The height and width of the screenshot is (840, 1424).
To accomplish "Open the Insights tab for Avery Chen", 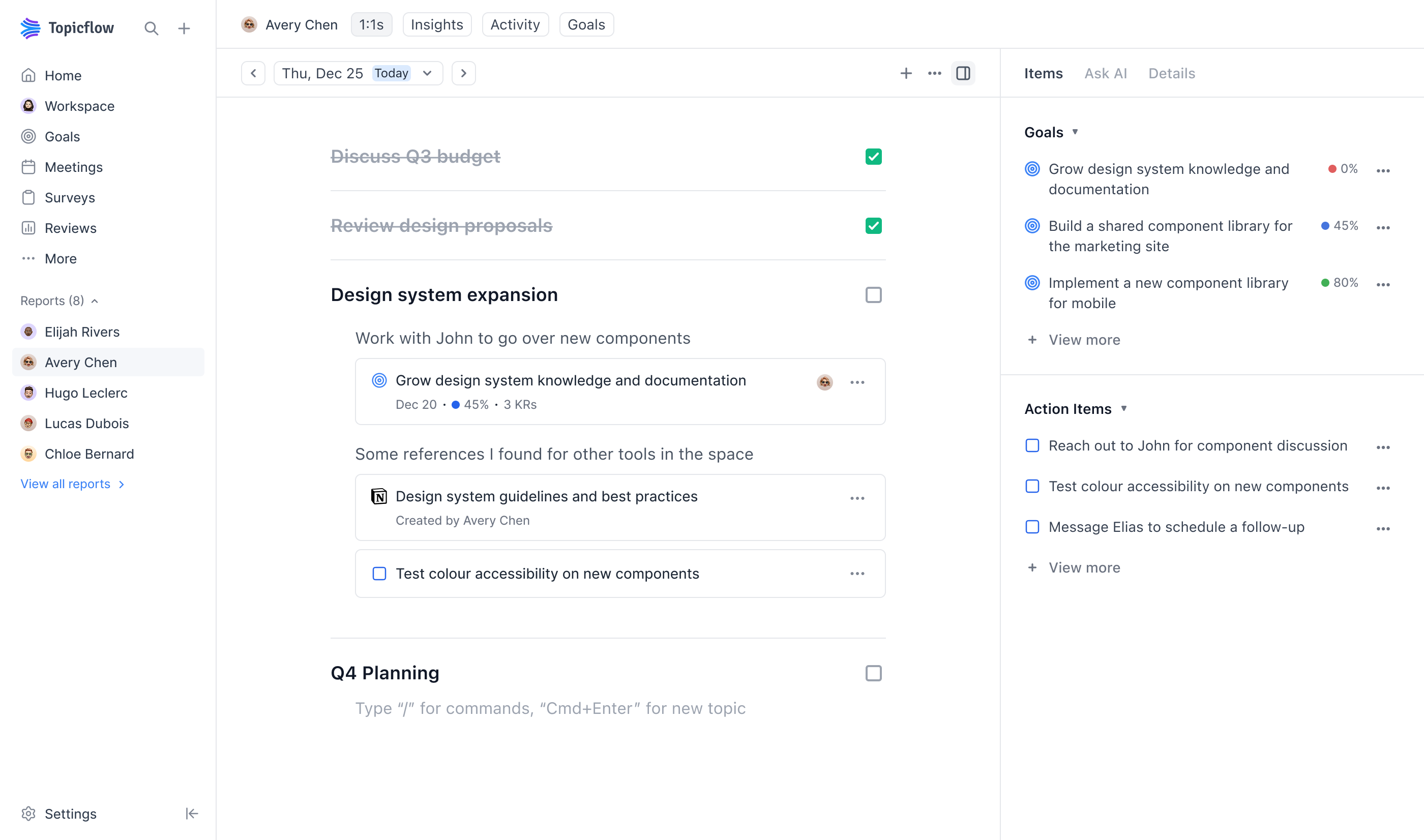I will coord(436,24).
